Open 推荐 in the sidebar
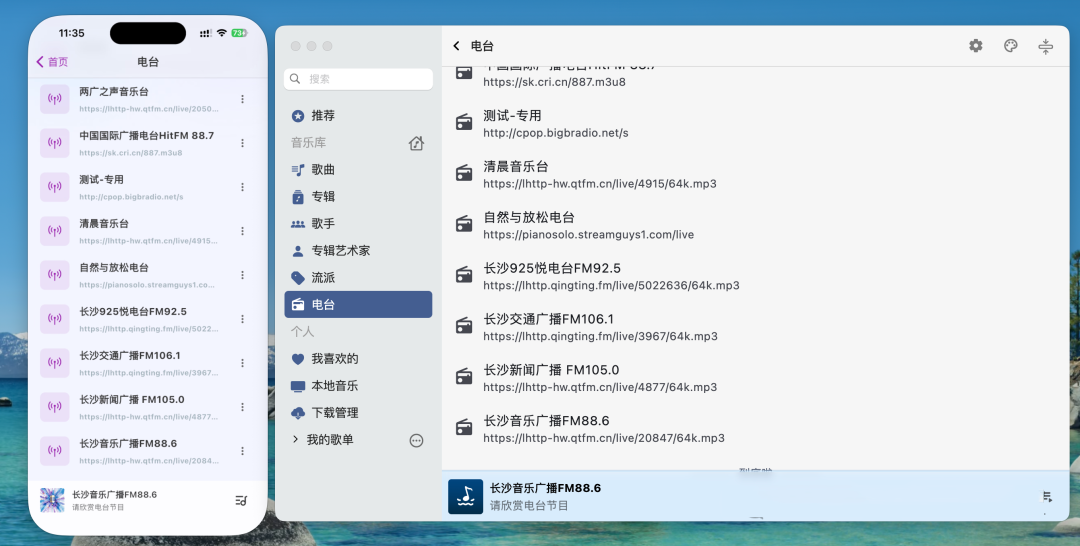 click(x=358, y=116)
